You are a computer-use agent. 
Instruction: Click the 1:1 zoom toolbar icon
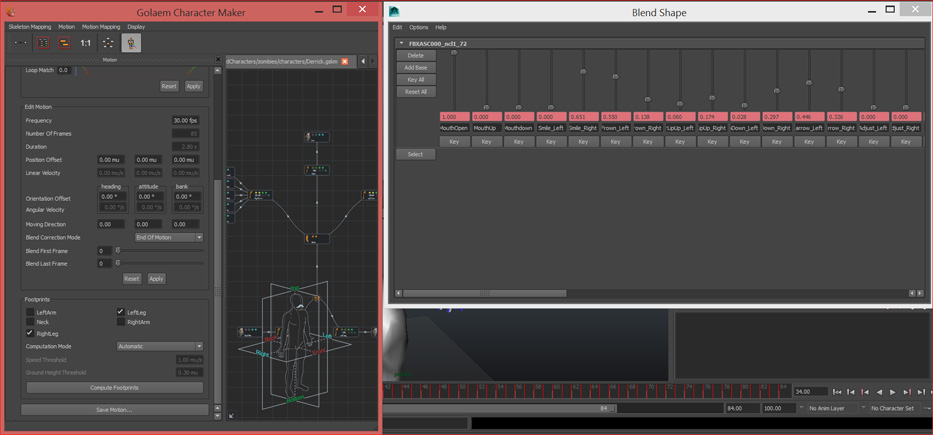pyautogui.click(x=86, y=43)
